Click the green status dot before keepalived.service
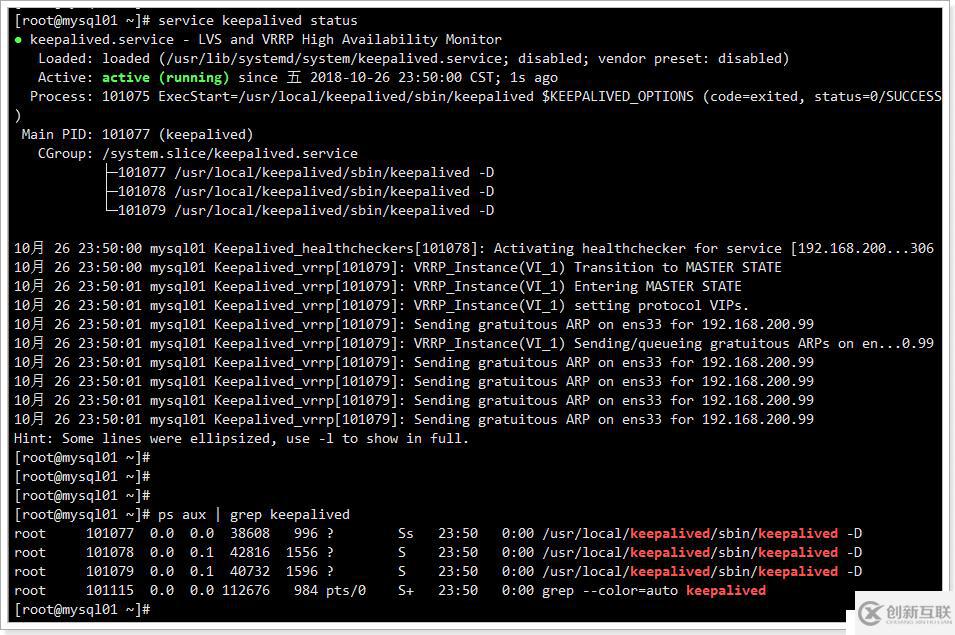The image size is (955, 635). point(19,40)
